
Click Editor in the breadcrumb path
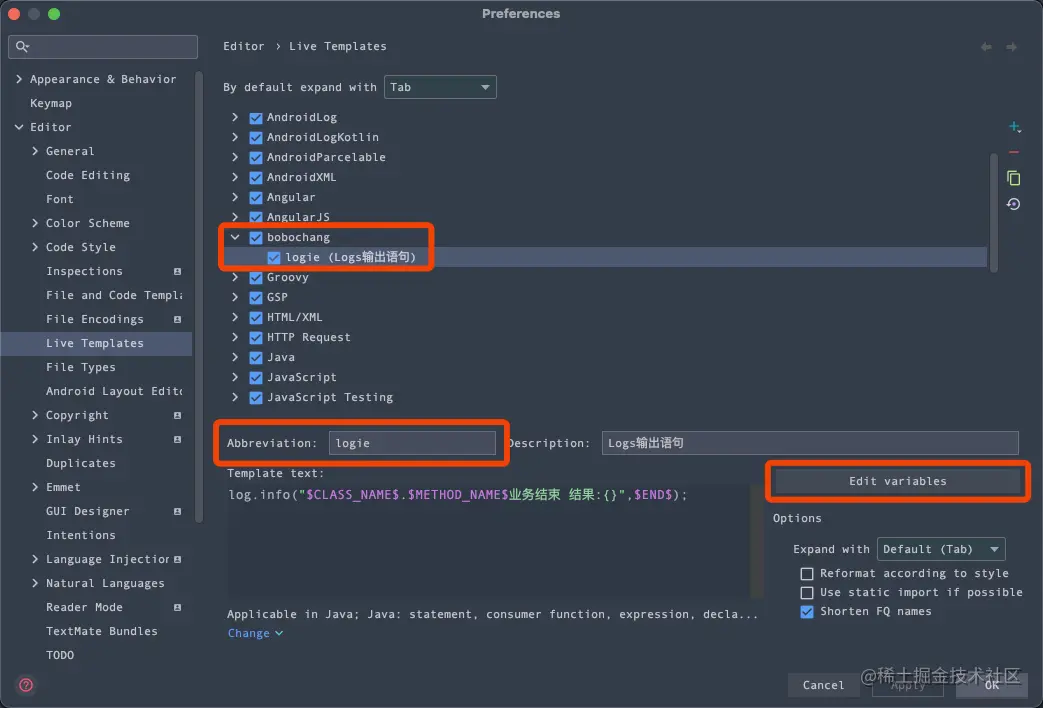[x=243, y=47]
